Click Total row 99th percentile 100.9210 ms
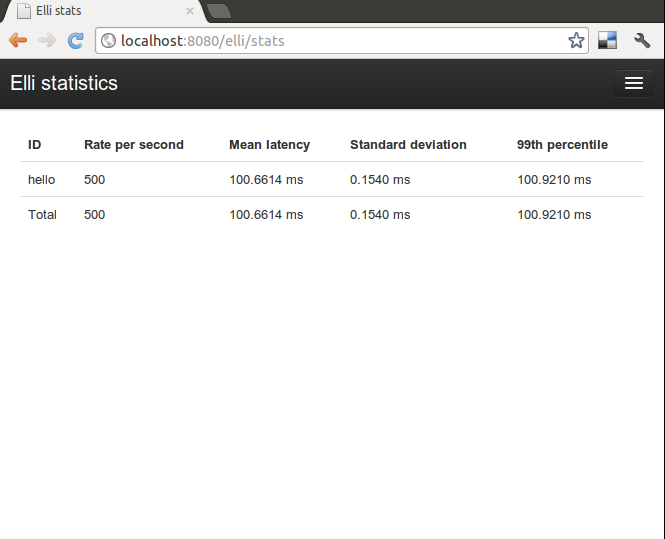665x539 pixels. pos(554,215)
